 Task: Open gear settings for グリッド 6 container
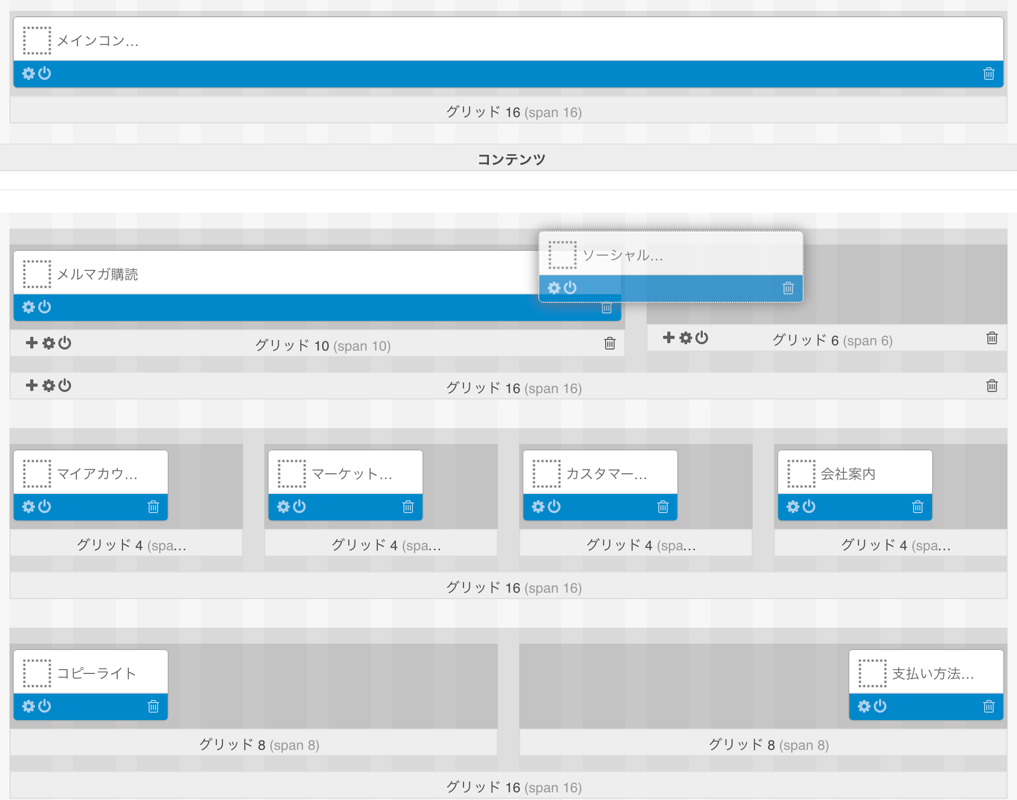[x=685, y=338]
